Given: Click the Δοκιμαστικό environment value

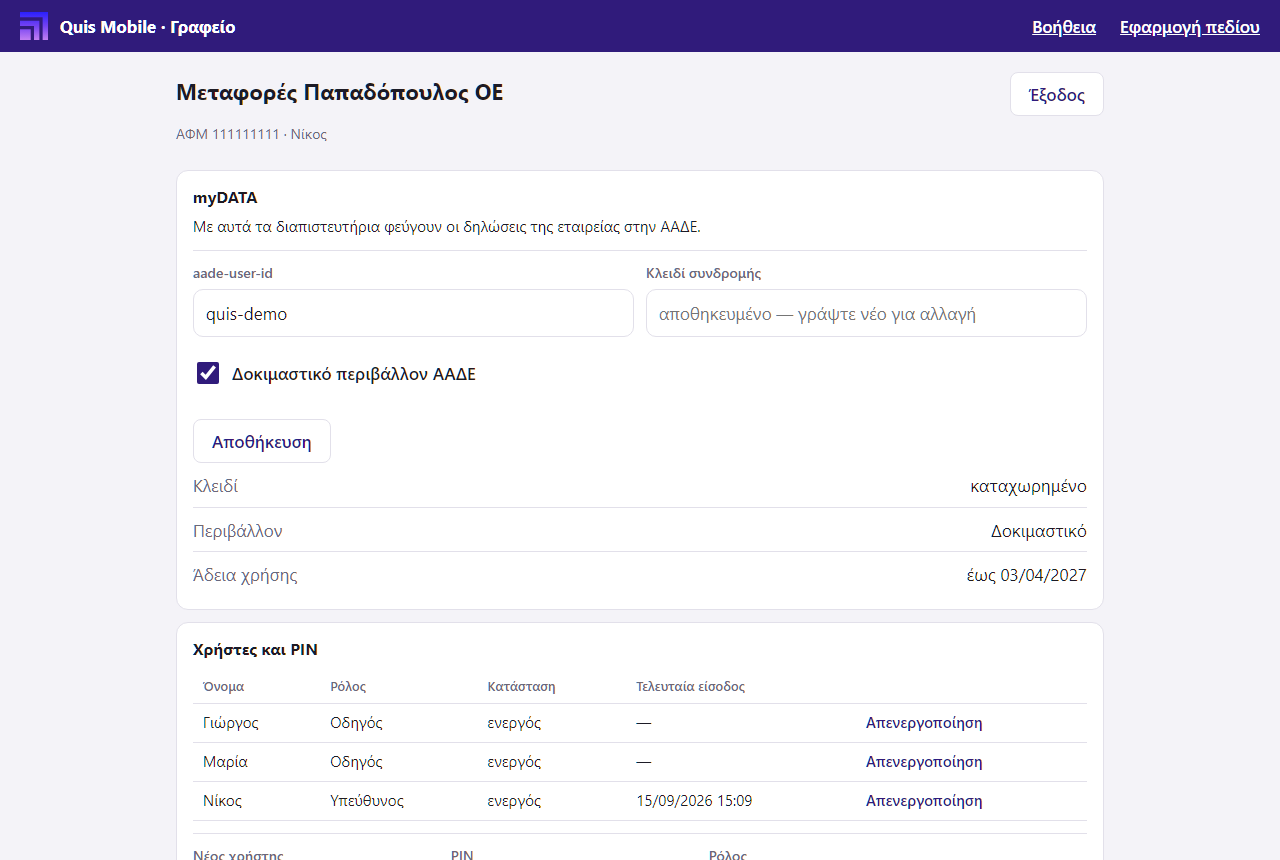Looking at the screenshot, I should click(x=1039, y=531).
